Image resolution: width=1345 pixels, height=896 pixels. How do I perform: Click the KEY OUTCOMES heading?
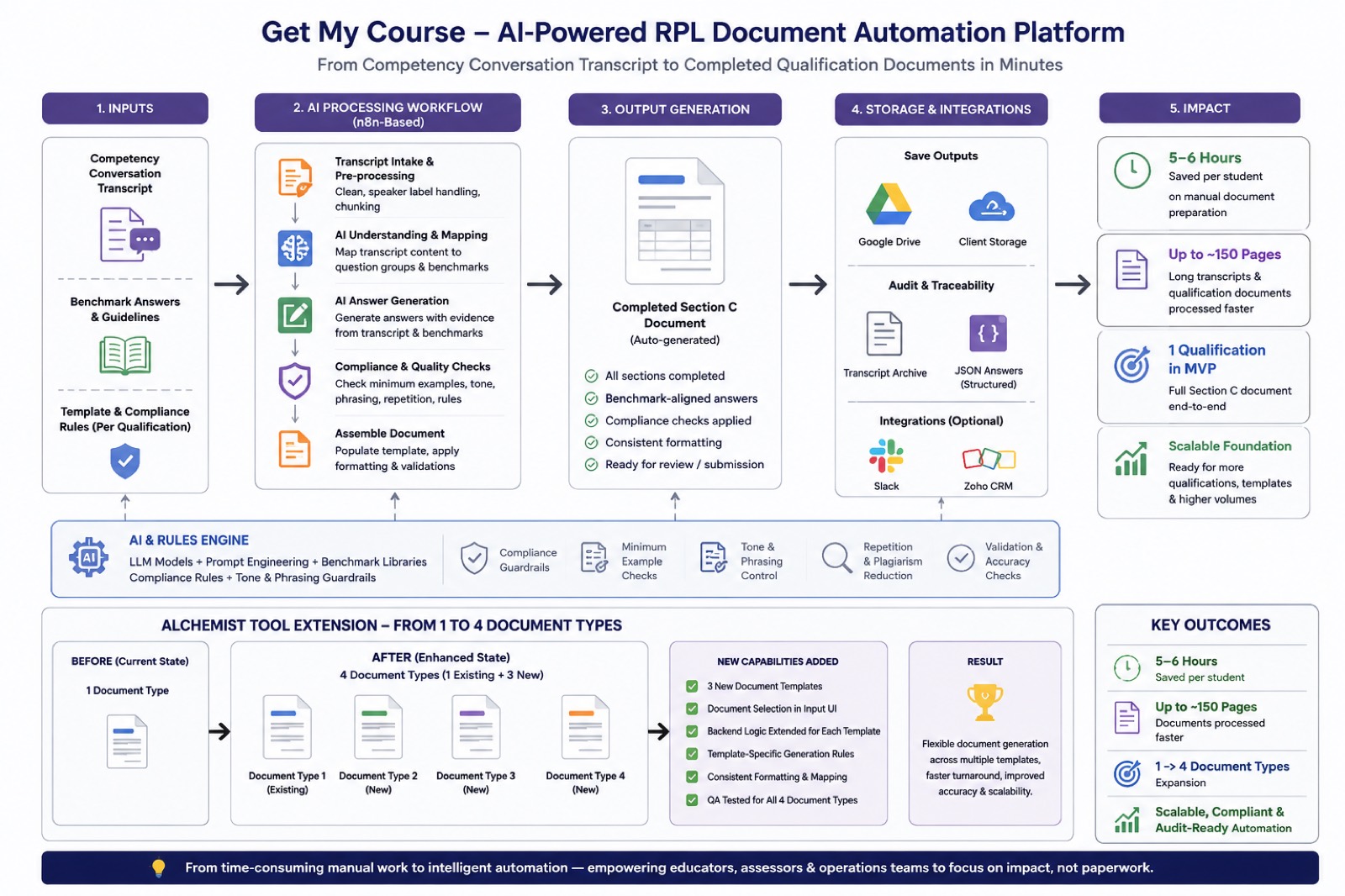[x=1210, y=625]
